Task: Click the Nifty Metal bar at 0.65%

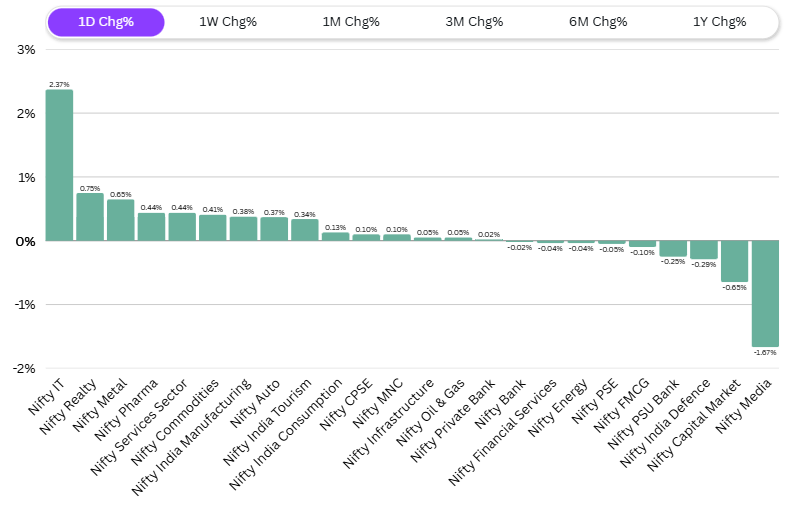Action: click(120, 220)
